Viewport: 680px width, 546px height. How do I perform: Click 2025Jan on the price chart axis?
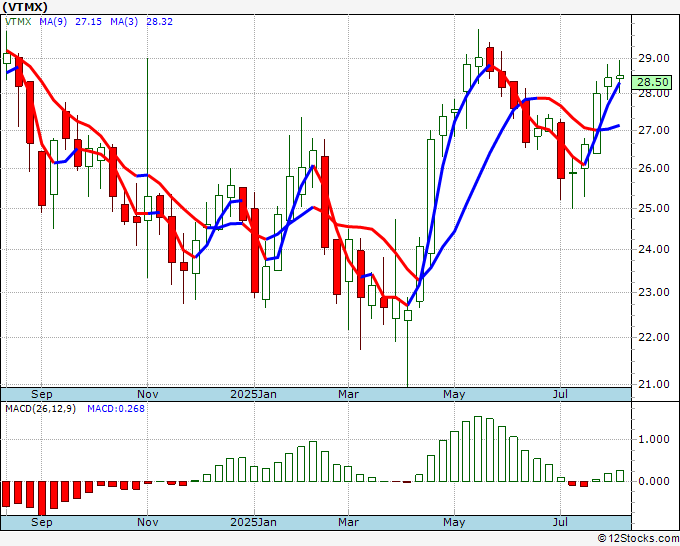click(x=254, y=394)
